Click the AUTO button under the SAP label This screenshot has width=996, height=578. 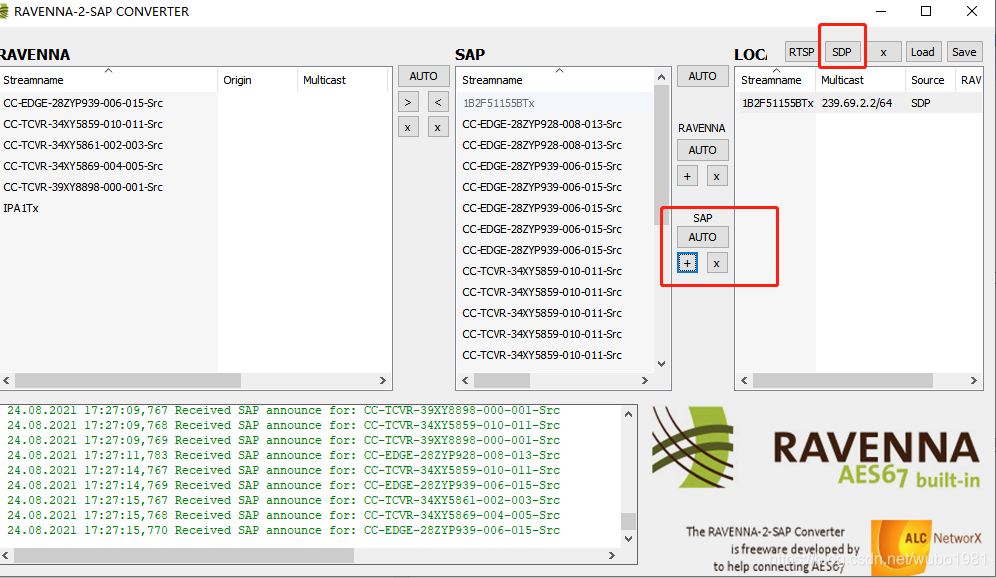point(702,237)
